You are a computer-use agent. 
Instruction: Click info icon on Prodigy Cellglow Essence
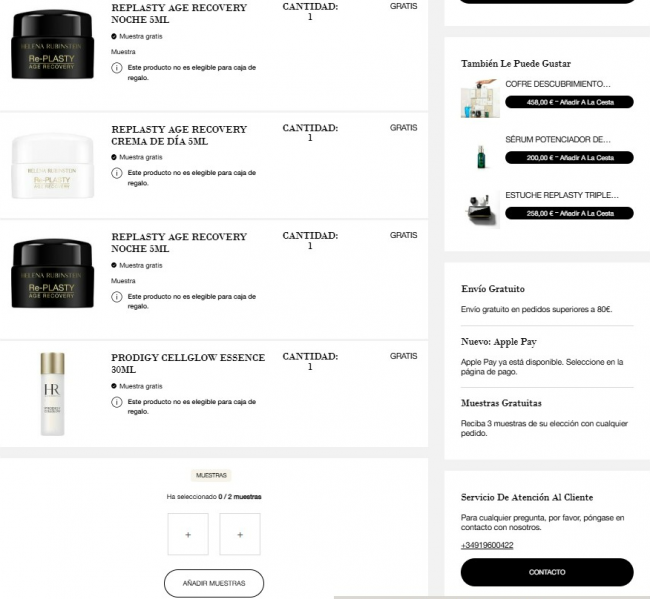tap(117, 402)
